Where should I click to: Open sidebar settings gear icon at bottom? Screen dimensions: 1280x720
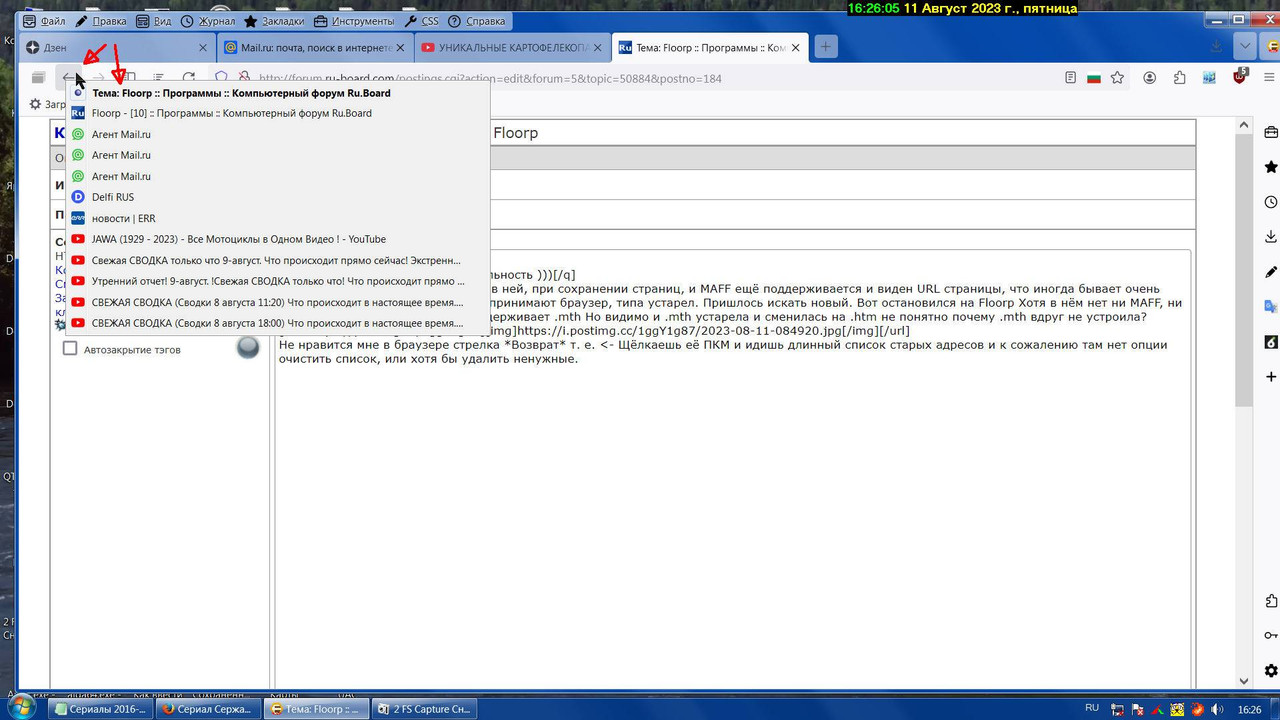coord(1271,670)
